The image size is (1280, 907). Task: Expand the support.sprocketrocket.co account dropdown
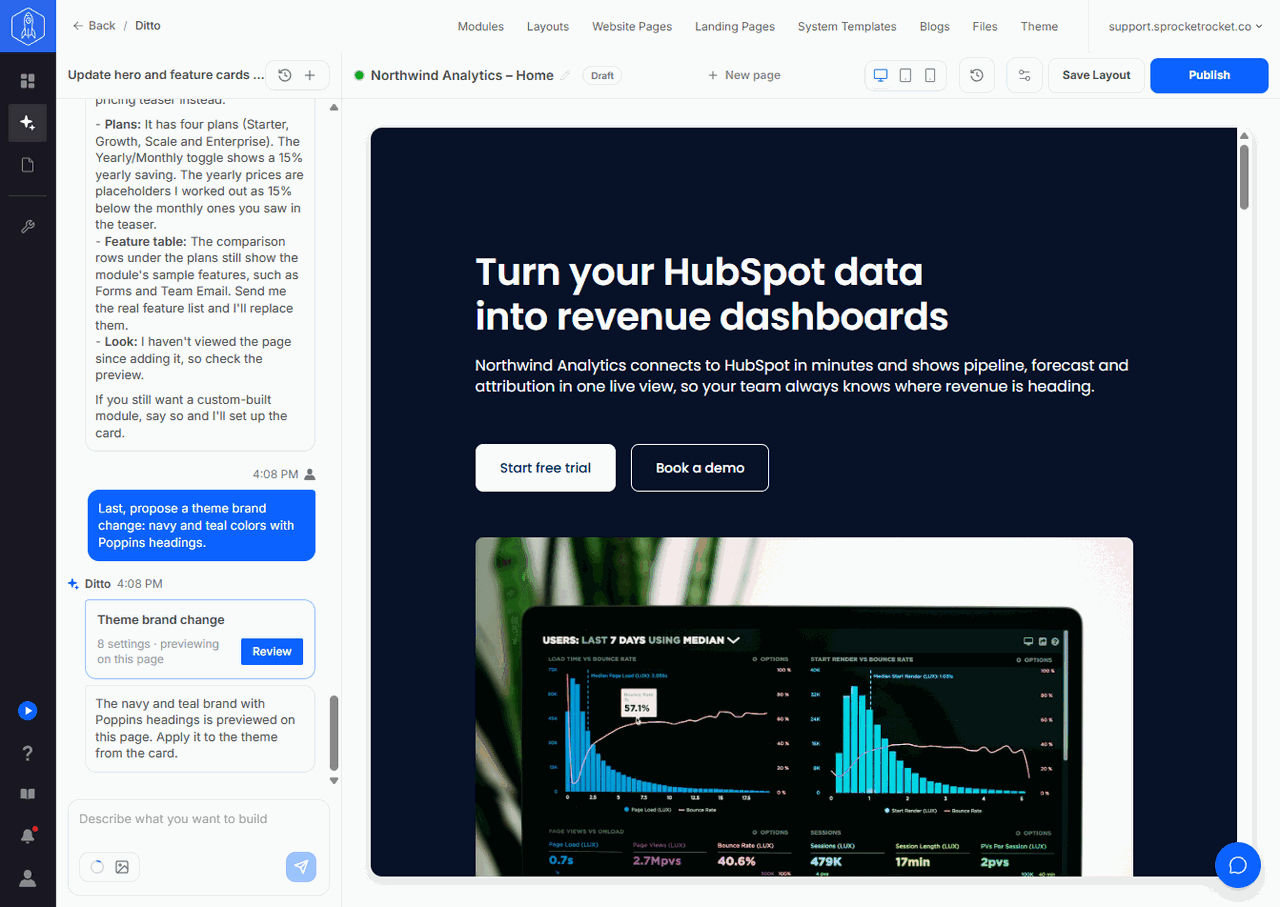point(1185,27)
